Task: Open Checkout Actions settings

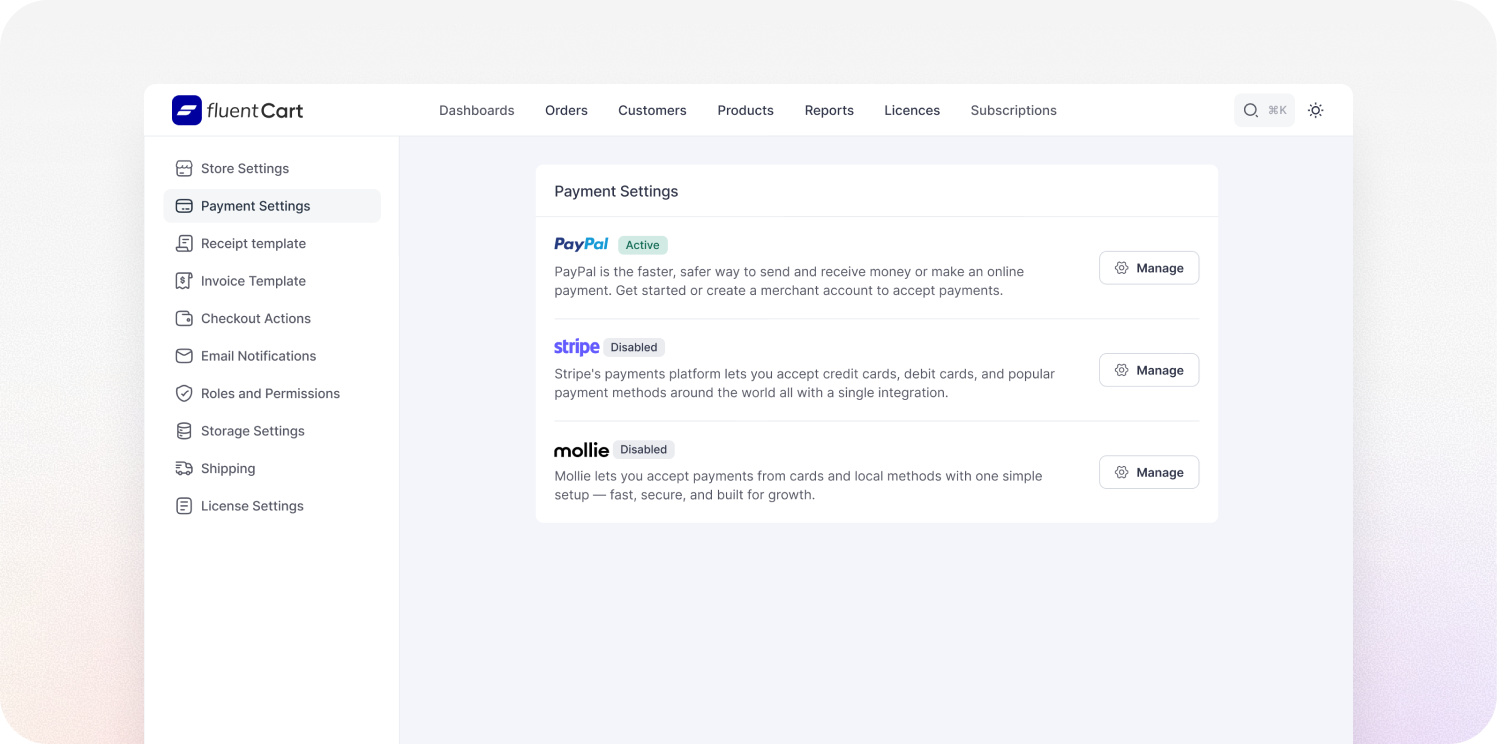Action: [x=272, y=319]
